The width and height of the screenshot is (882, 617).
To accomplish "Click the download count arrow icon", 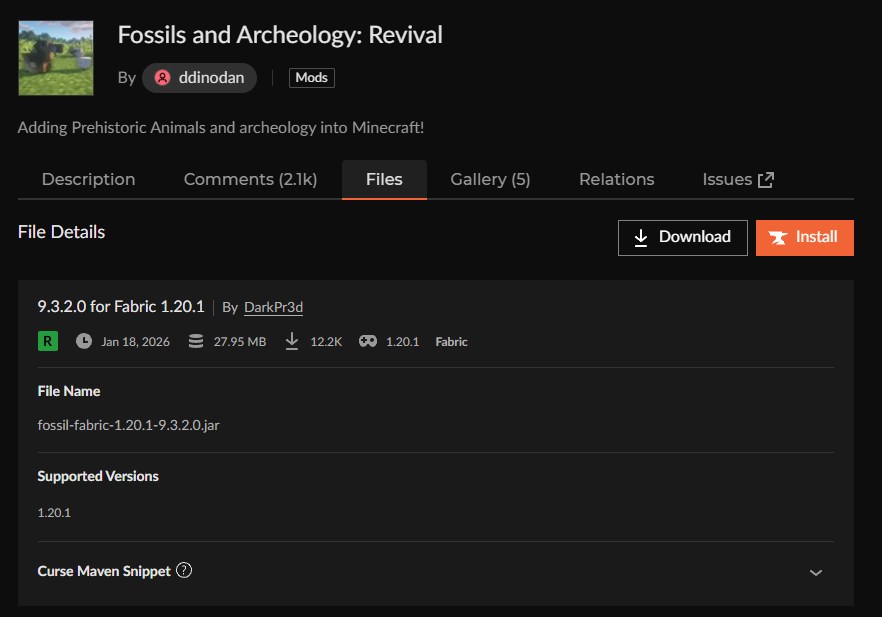I will click(x=292, y=341).
